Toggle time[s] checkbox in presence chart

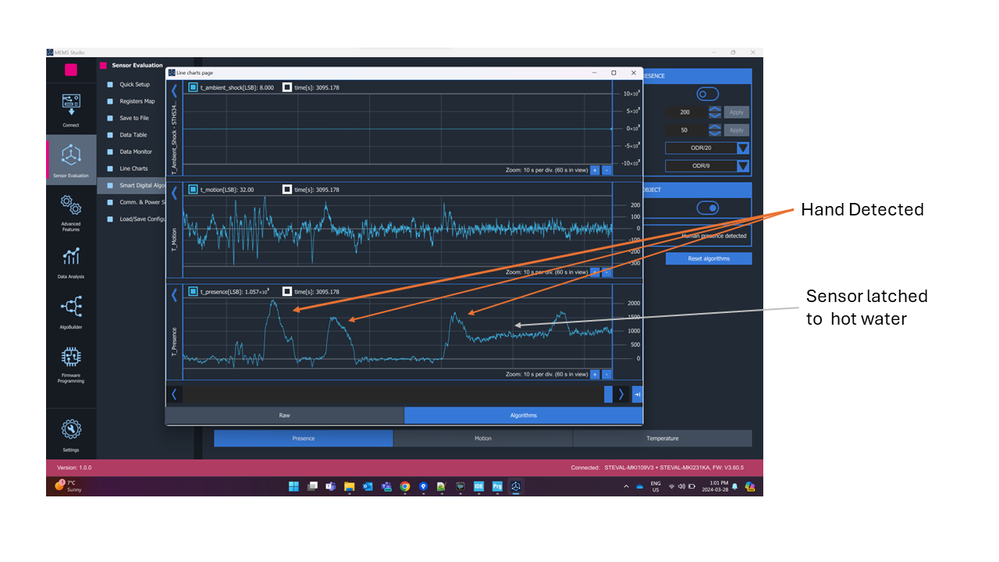point(287,291)
